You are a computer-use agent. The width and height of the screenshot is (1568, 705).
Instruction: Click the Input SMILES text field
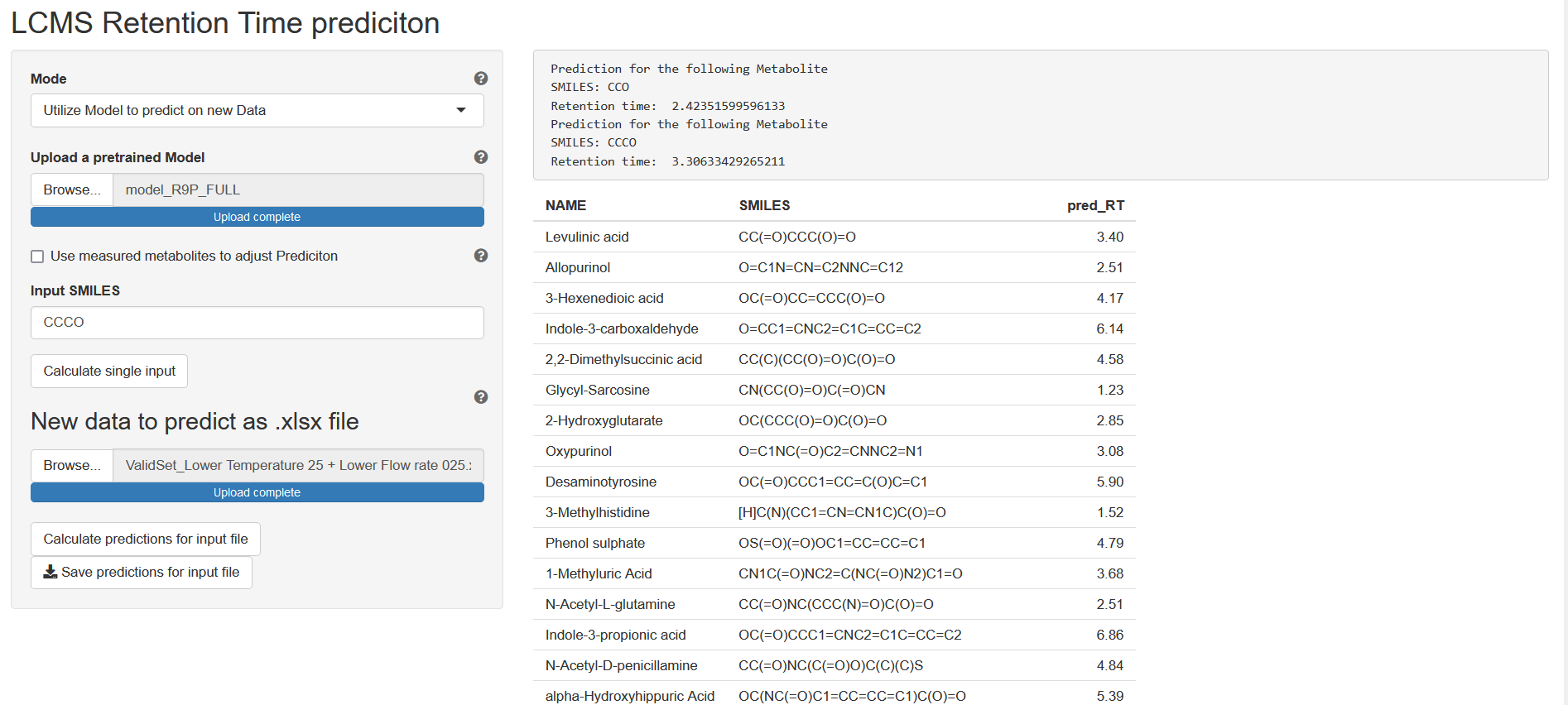tap(257, 323)
